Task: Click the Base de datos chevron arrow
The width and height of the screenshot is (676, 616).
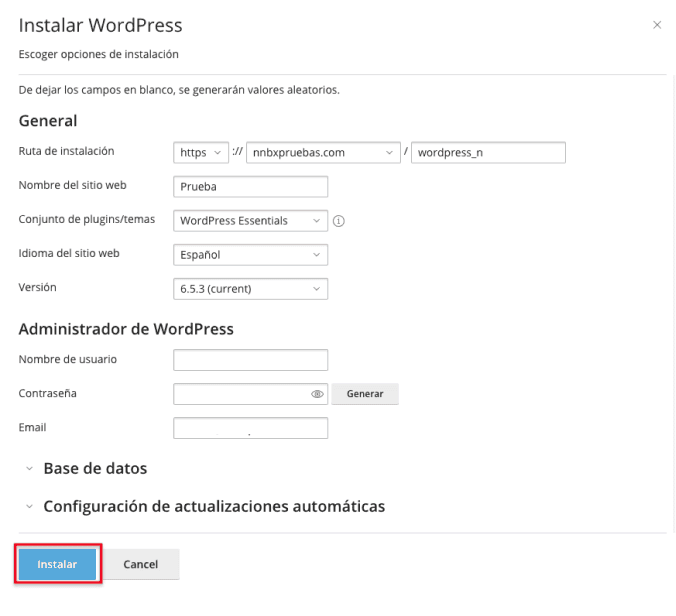Action: tap(30, 469)
